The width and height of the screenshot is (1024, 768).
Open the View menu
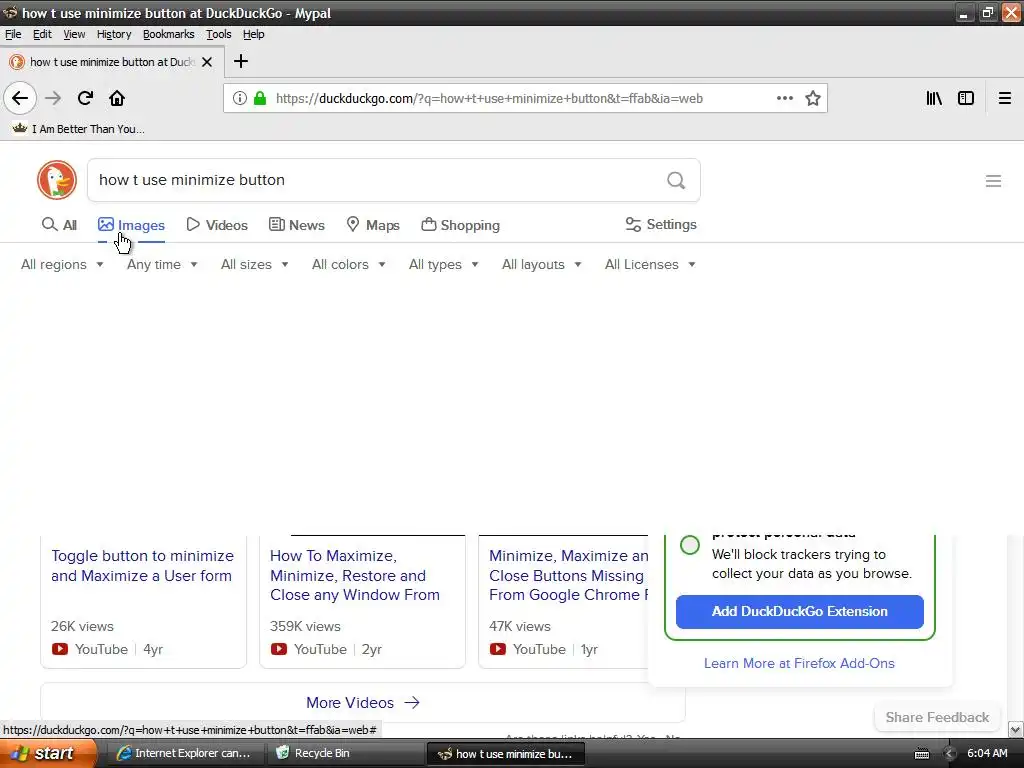(x=74, y=34)
